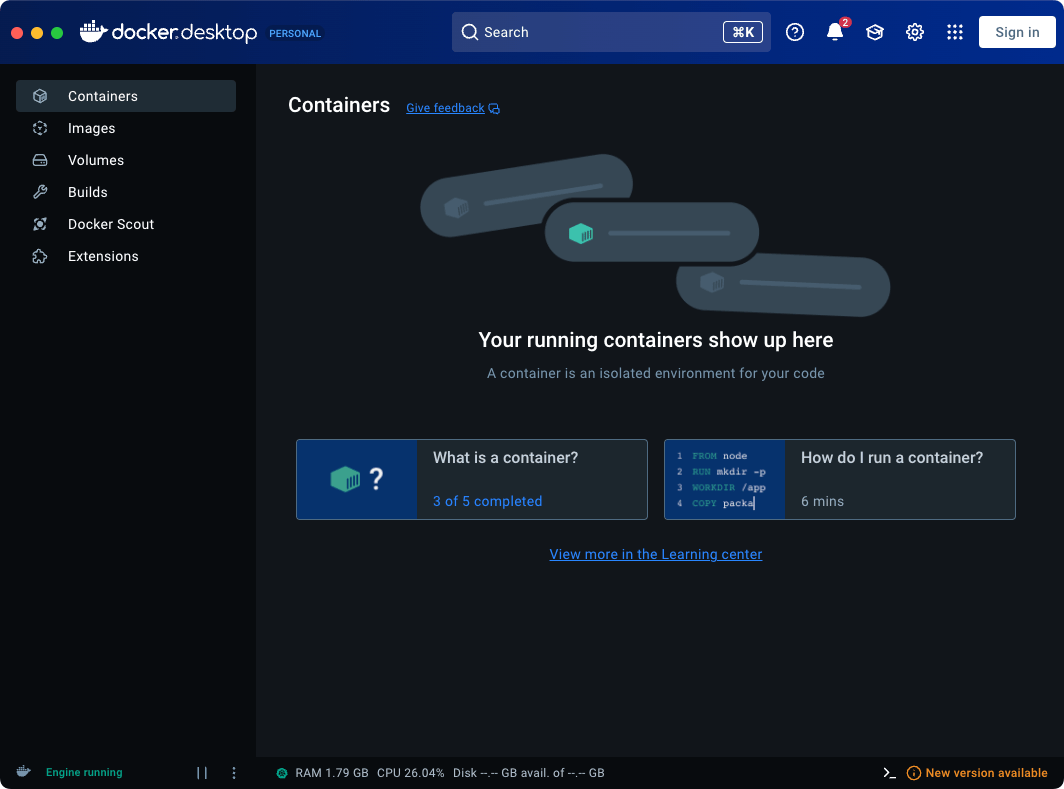Click the RAM 1.79 GB status

click(332, 773)
